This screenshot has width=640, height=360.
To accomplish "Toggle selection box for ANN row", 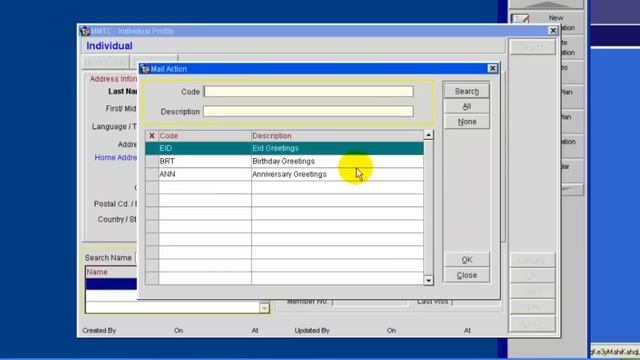I will (152, 174).
